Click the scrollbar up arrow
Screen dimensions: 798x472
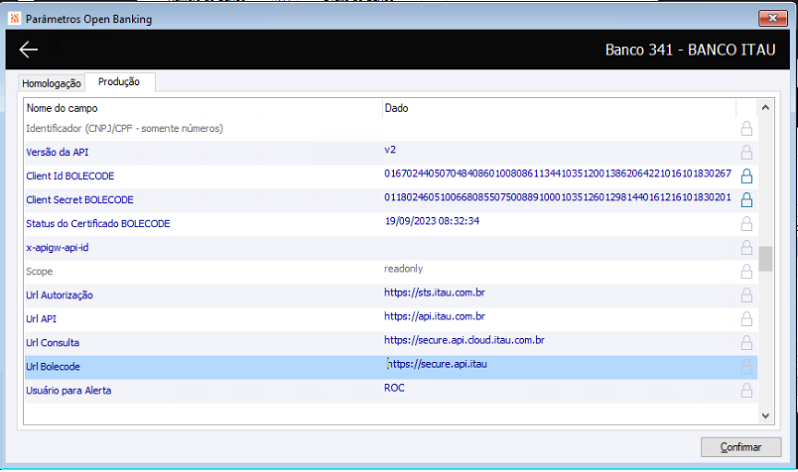click(765, 107)
